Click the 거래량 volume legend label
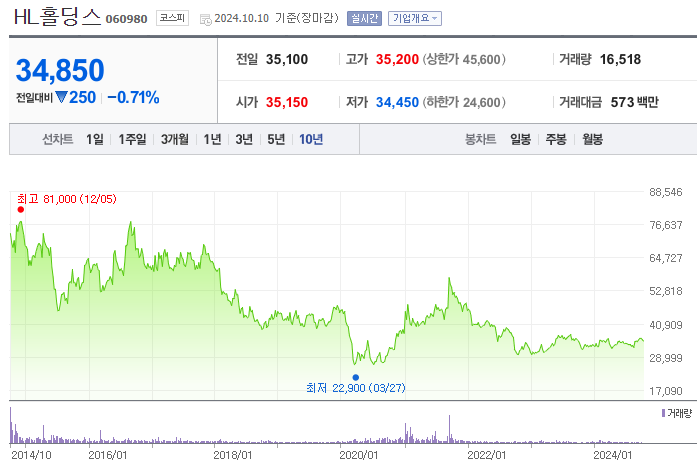 677,413
